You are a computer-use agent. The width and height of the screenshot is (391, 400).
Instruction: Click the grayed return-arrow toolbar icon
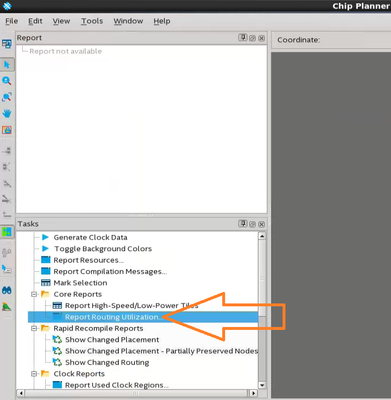tap(7, 215)
